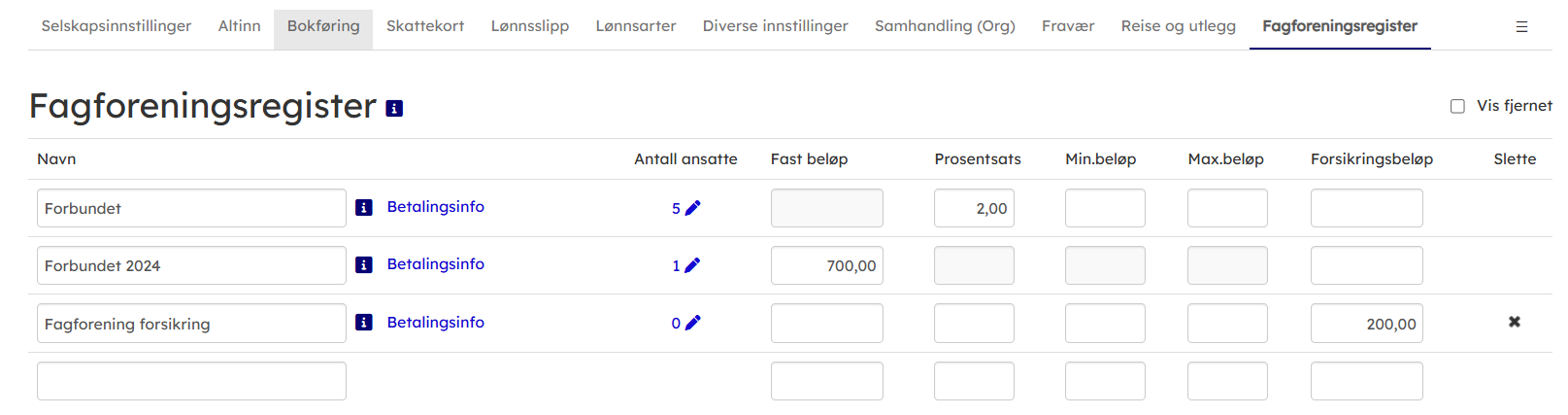Edit employees pencil for Forbundet row
Viewport: 1568px width, 415px height.
pos(692,208)
